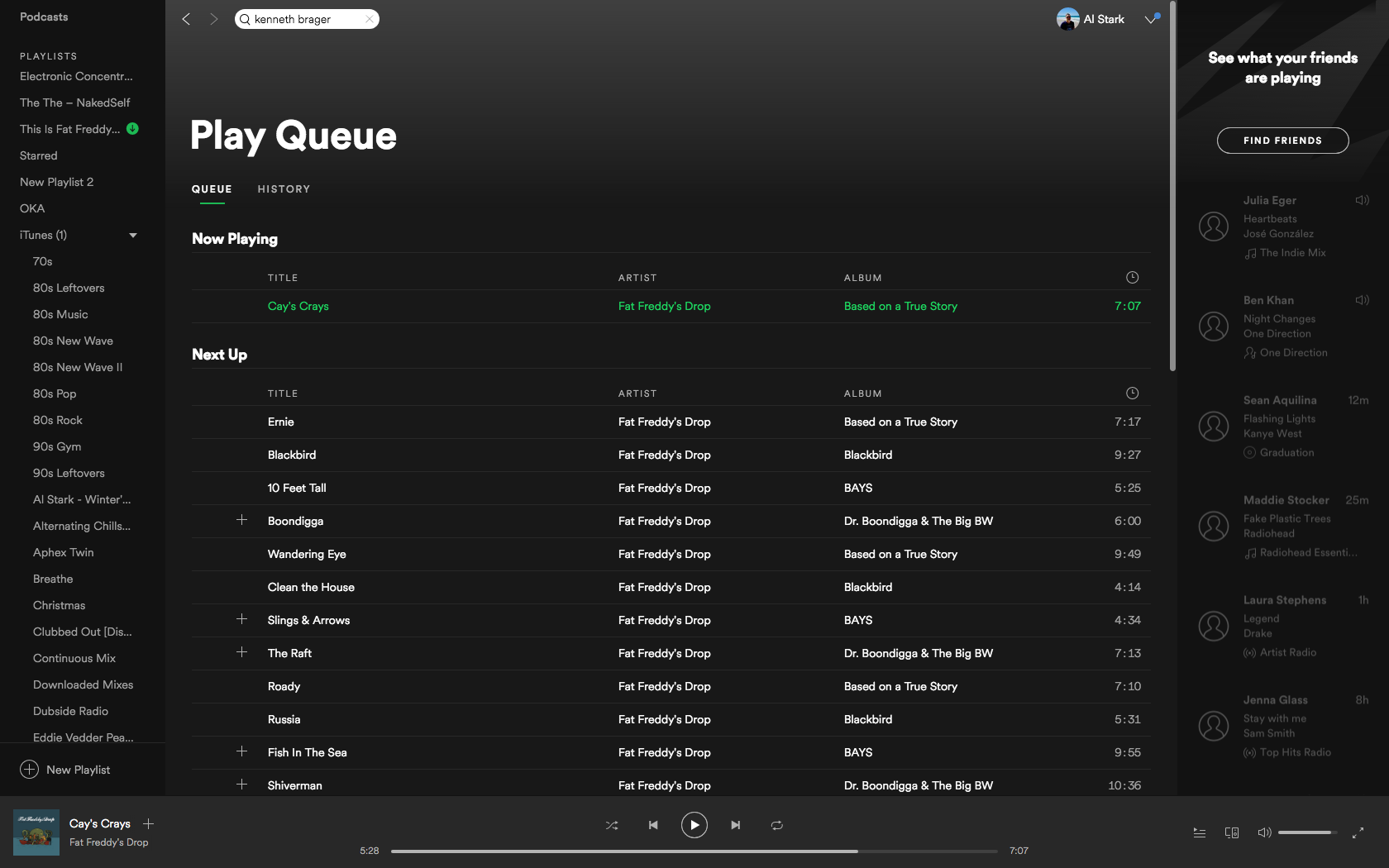The height and width of the screenshot is (868, 1389).
Task: Go back with the left arrow
Action: (x=186, y=19)
